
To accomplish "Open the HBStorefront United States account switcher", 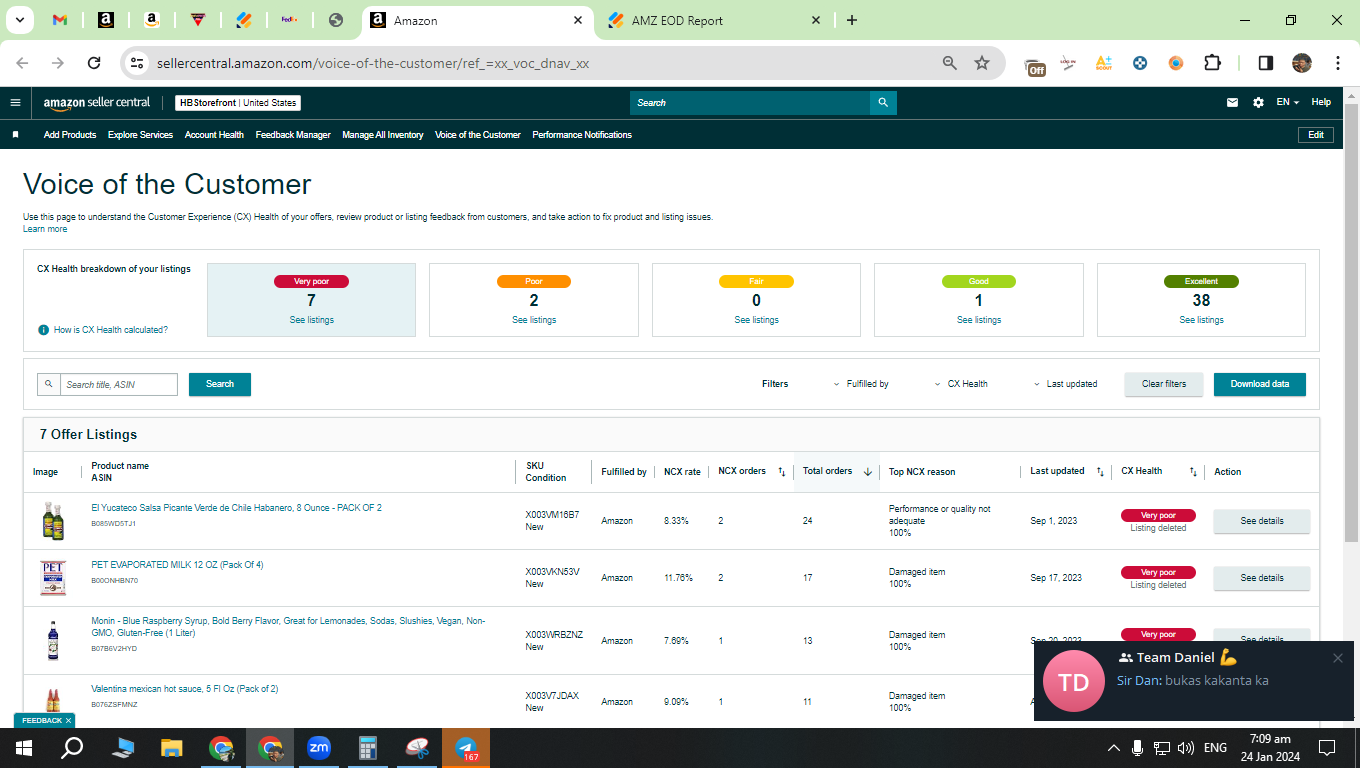I will [238, 103].
